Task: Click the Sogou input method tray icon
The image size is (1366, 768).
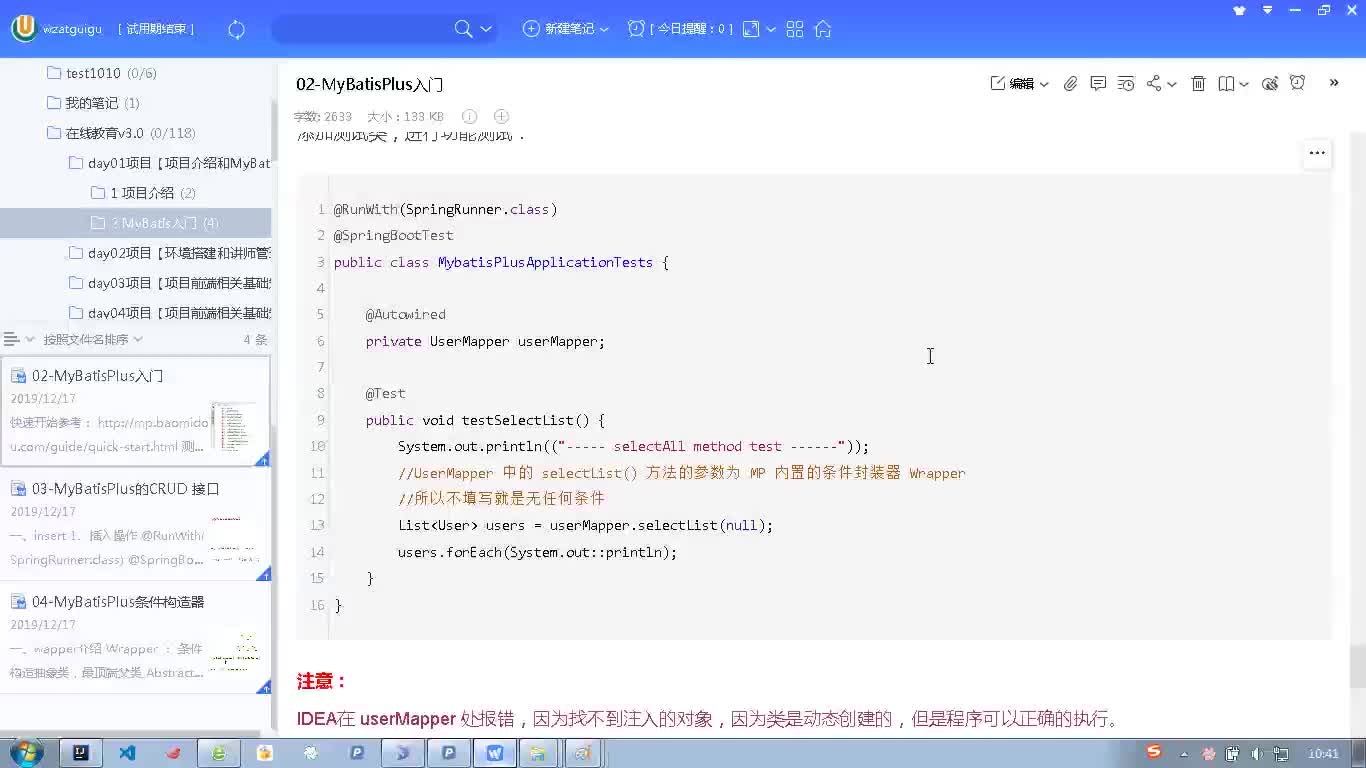Action: (1154, 752)
